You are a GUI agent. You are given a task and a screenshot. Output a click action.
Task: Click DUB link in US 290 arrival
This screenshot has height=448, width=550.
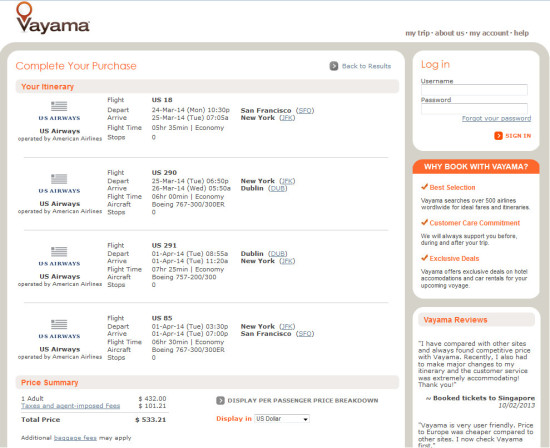tap(277, 188)
